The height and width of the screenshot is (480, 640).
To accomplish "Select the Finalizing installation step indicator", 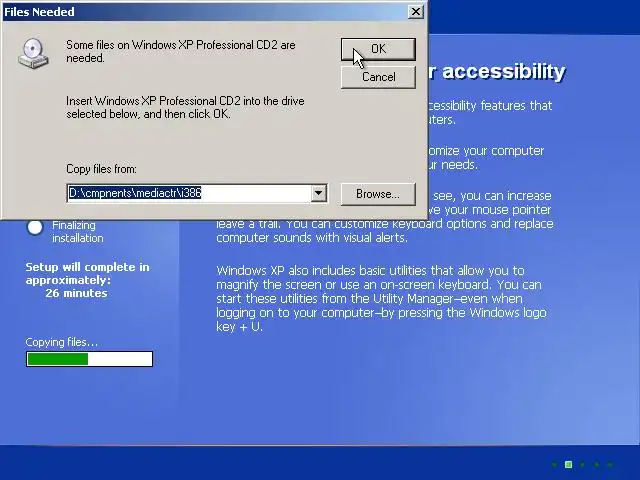I will tap(35, 227).
